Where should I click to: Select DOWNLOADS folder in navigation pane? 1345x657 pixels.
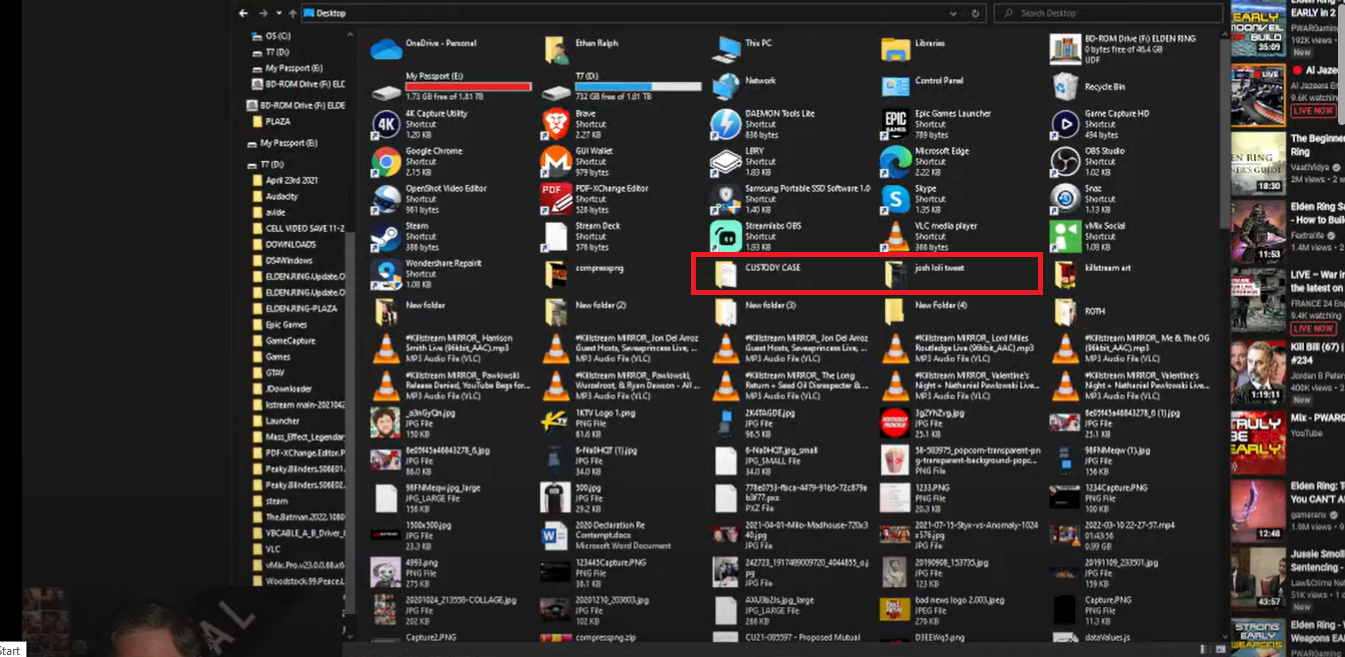pos(284,244)
